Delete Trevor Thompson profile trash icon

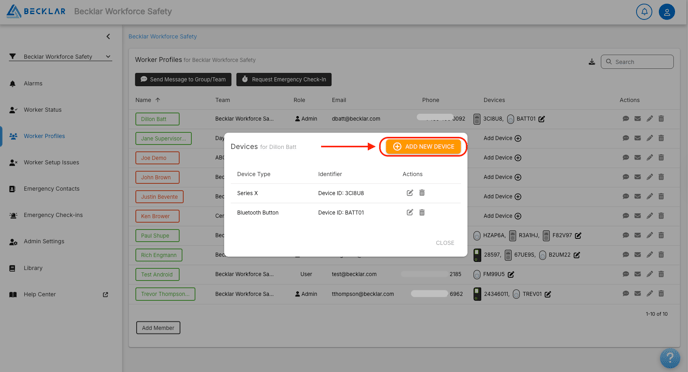661,293
